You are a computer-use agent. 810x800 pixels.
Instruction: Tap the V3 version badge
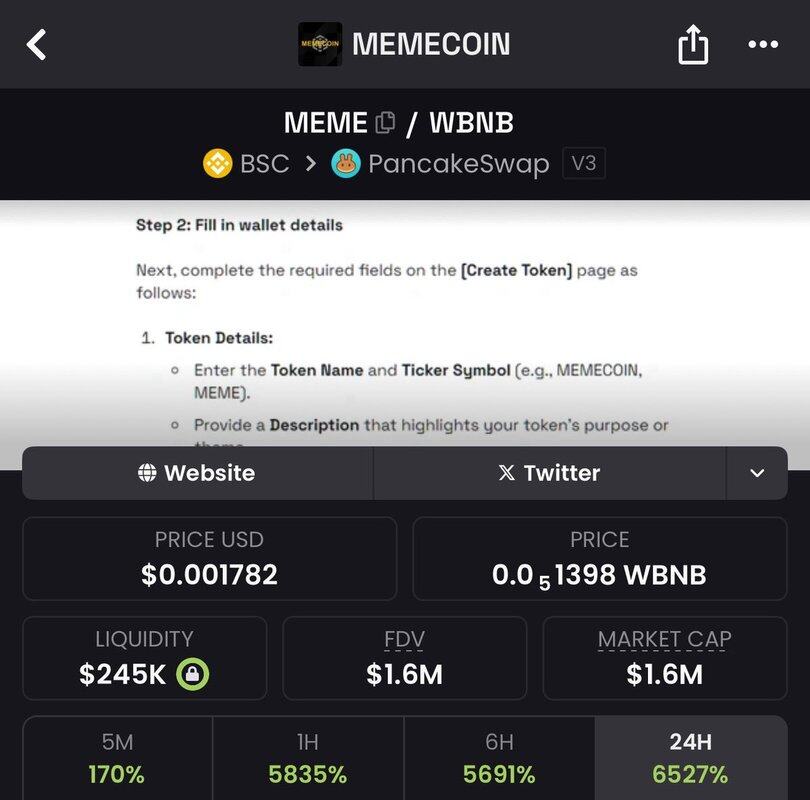(x=584, y=163)
